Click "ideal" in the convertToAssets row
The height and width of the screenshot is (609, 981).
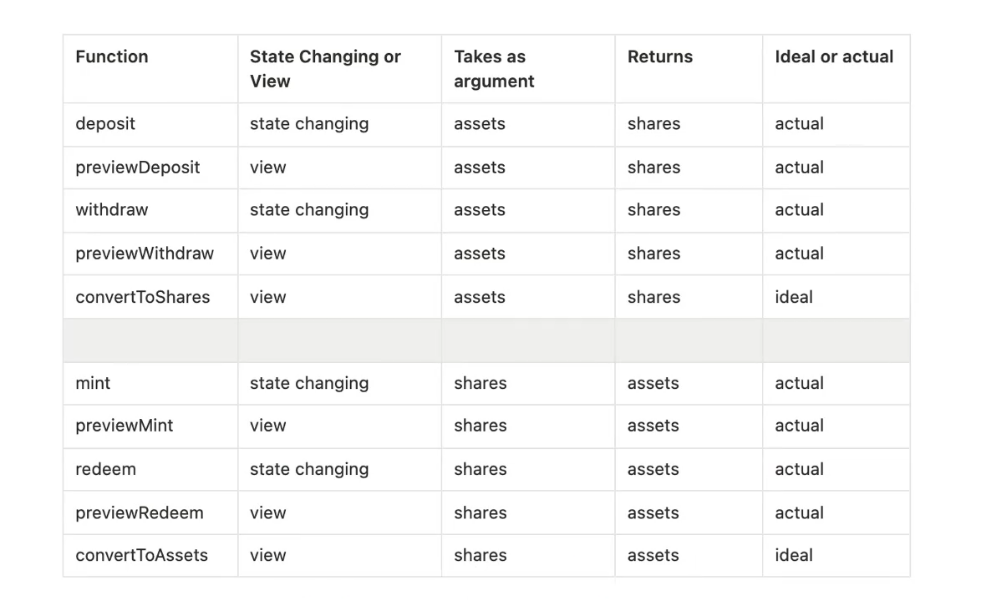tap(794, 555)
